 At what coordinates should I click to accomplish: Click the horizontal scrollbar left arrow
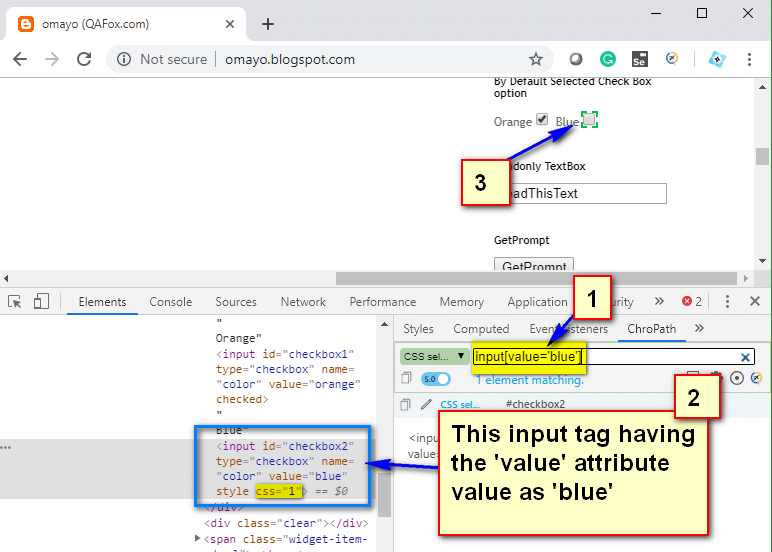pos(6,279)
